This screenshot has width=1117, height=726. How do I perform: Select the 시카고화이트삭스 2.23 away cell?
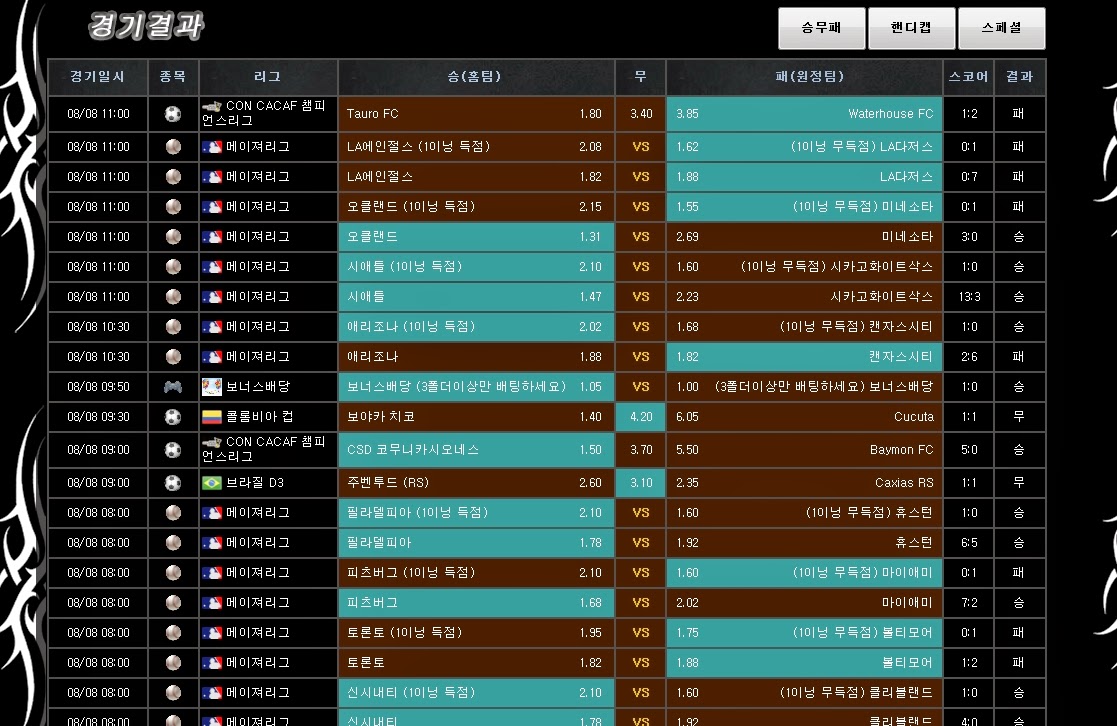(804, 297)
